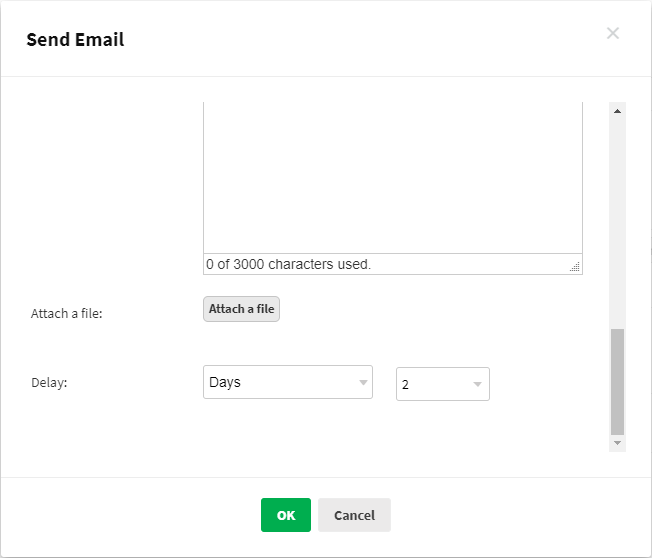Grab the text area resize handle
This screenshot has width=652, height=558.
tap(575, 267)
